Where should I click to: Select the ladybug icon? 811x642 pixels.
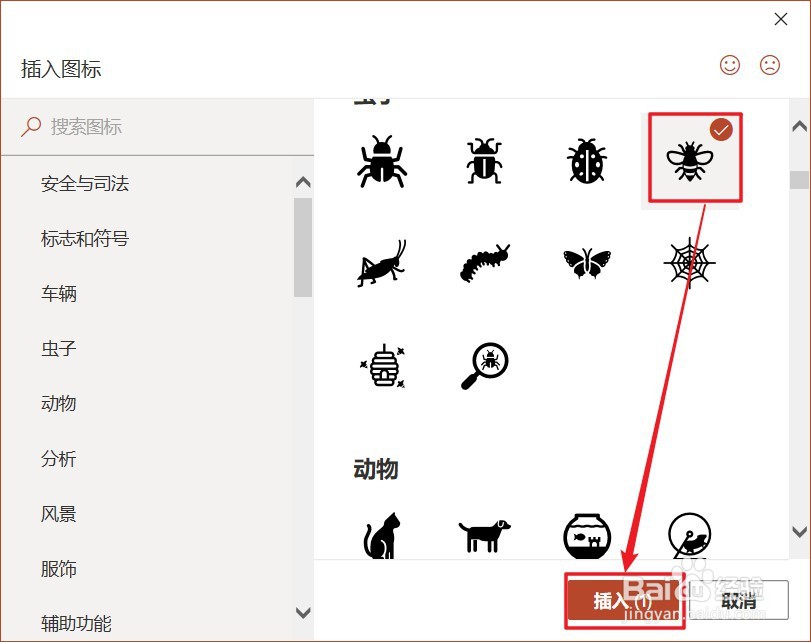coord(587,160)
